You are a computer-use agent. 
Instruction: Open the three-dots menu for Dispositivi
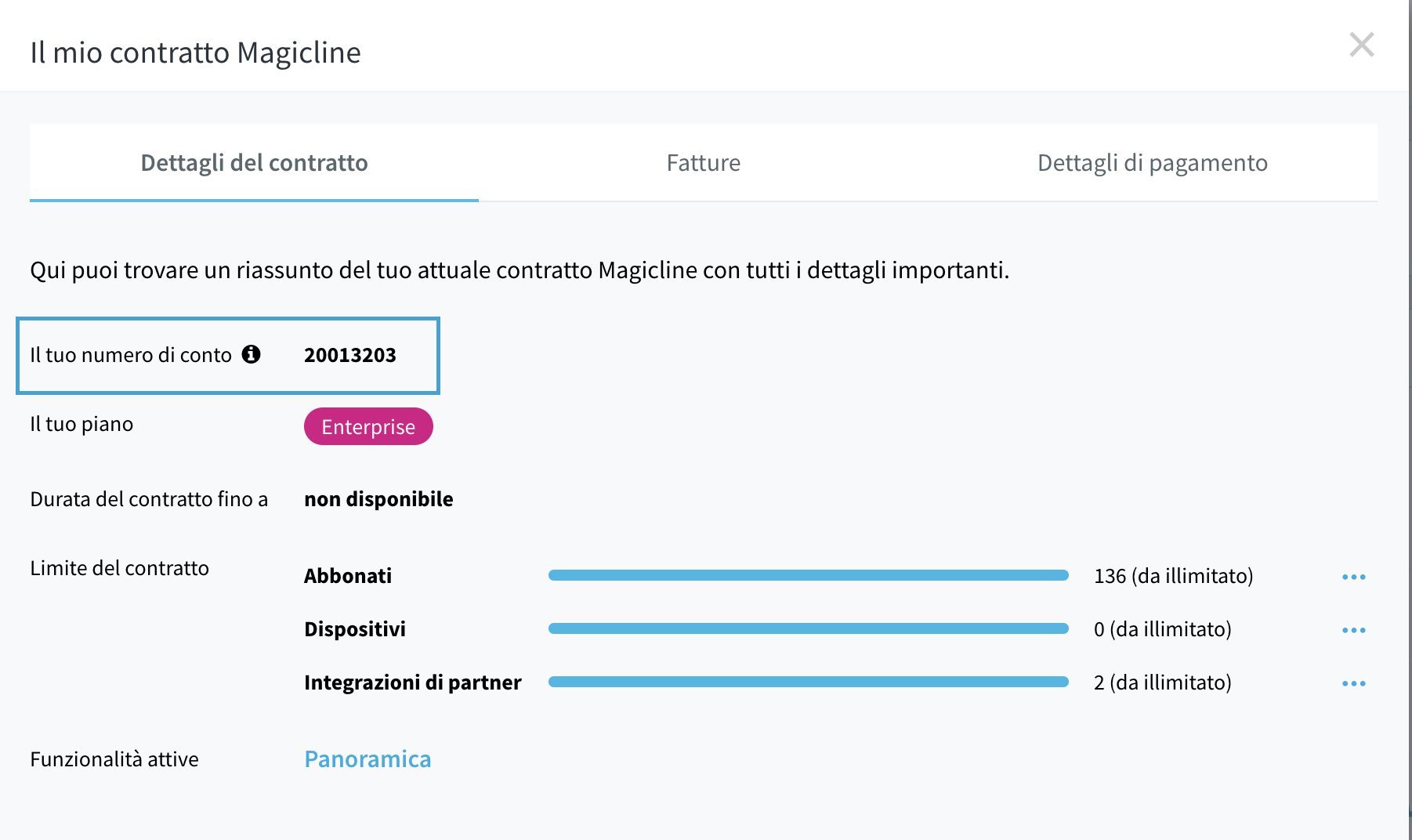pyautogui.click(x=1353, y=630)
